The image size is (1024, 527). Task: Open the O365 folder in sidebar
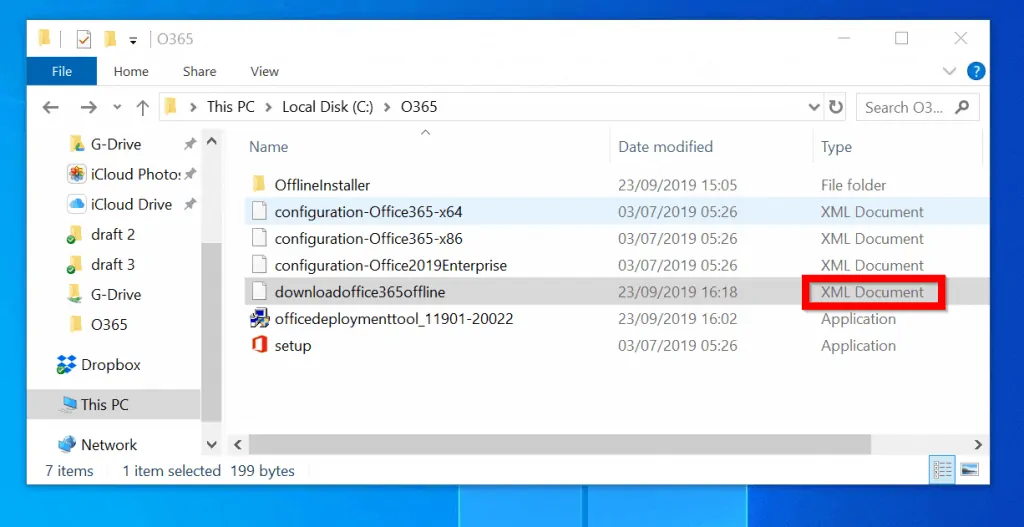pos(109,325)
